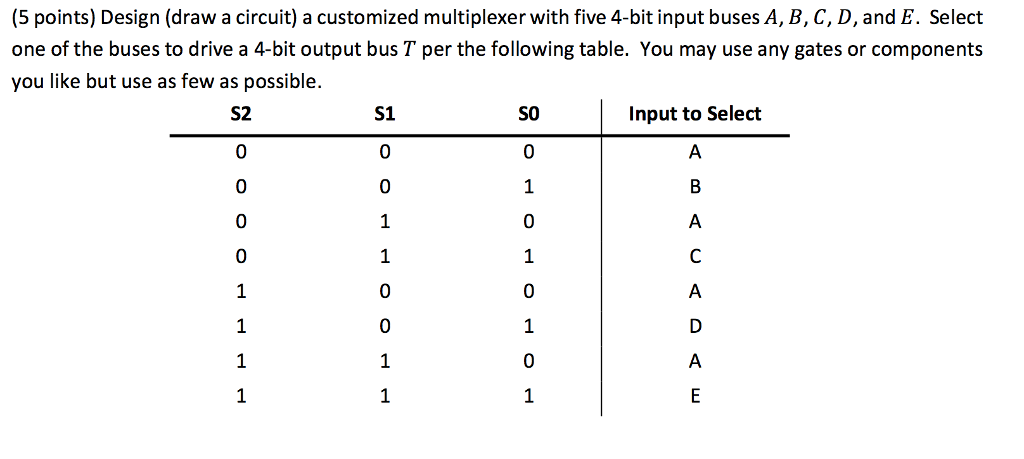Select input D in the table's last column
Image resolution: width=1024 pixels, height=459 pixels.
(x=696, y=327)
